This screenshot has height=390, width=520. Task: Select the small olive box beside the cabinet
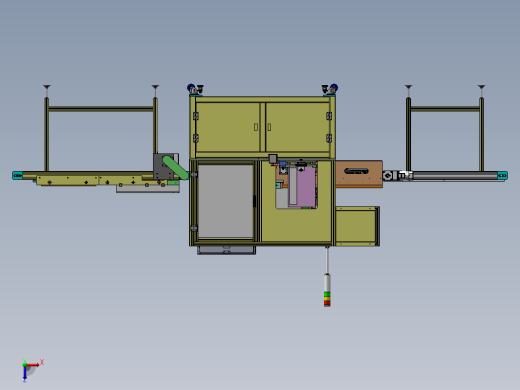[x=357, y=226]
